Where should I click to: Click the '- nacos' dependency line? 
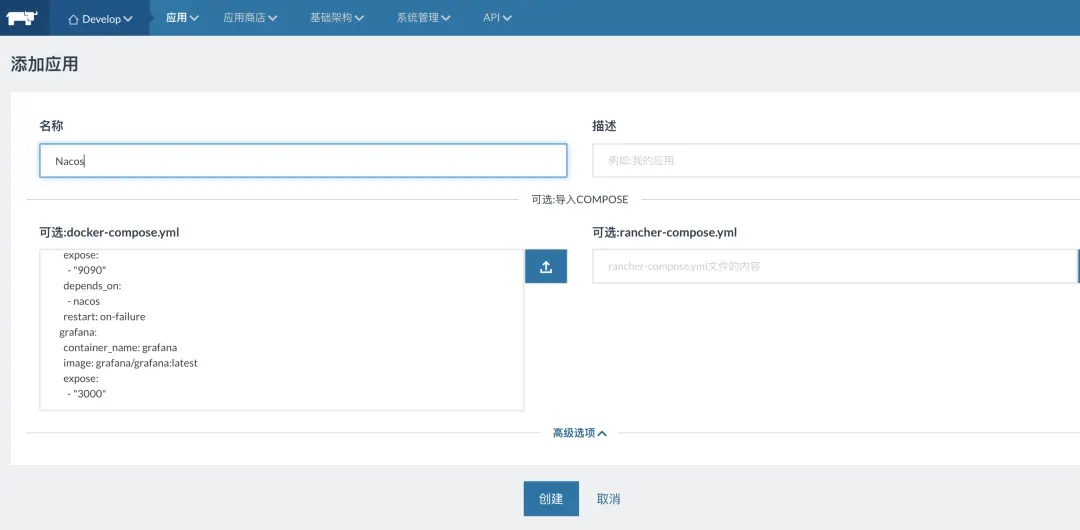click(83, 301)
